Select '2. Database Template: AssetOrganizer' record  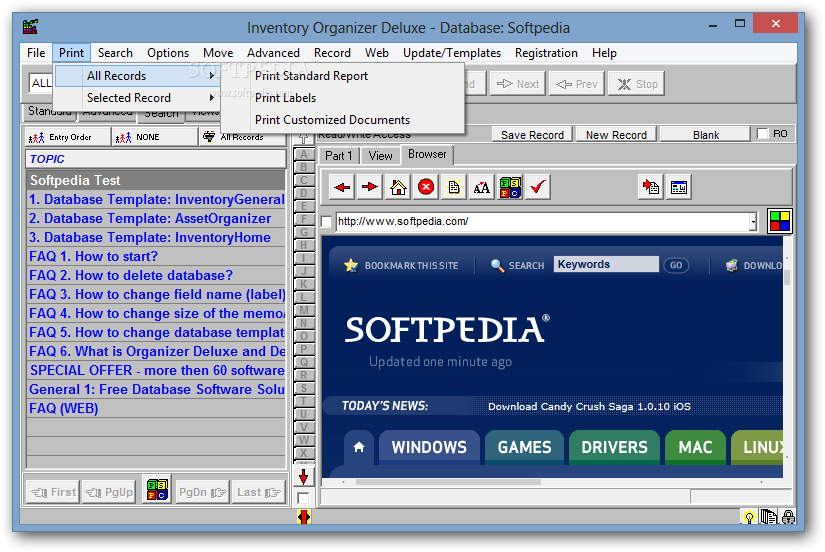(x=156, y=218)
